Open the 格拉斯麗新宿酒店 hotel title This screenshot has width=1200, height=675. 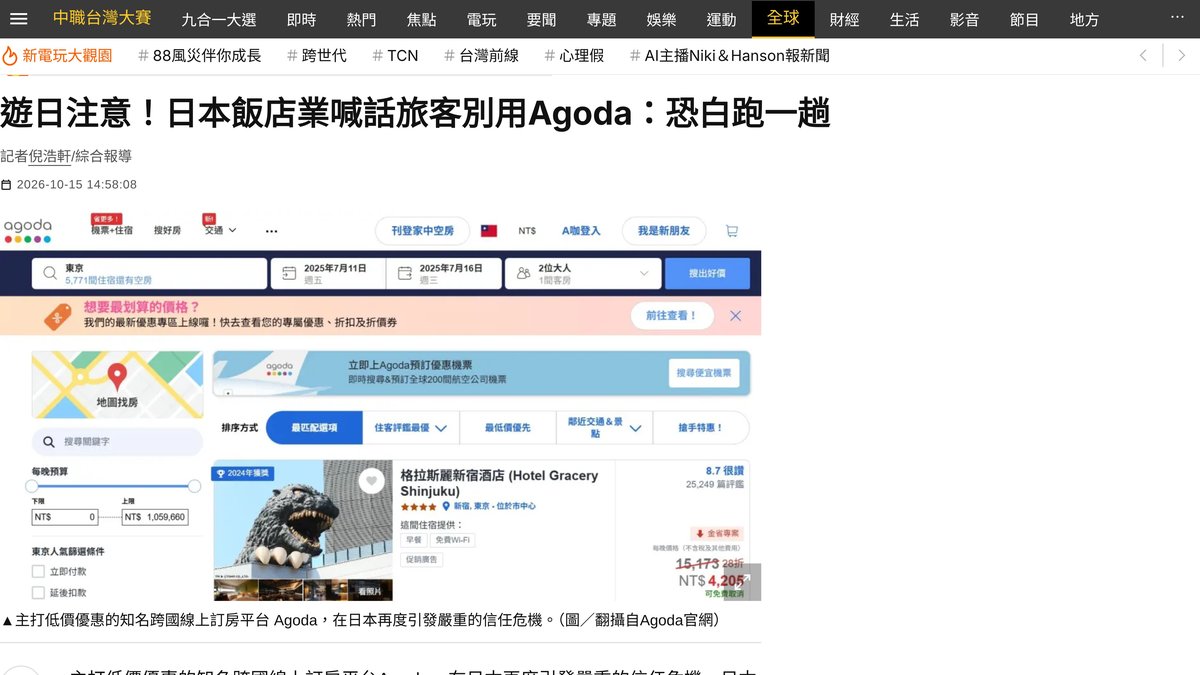499,483
